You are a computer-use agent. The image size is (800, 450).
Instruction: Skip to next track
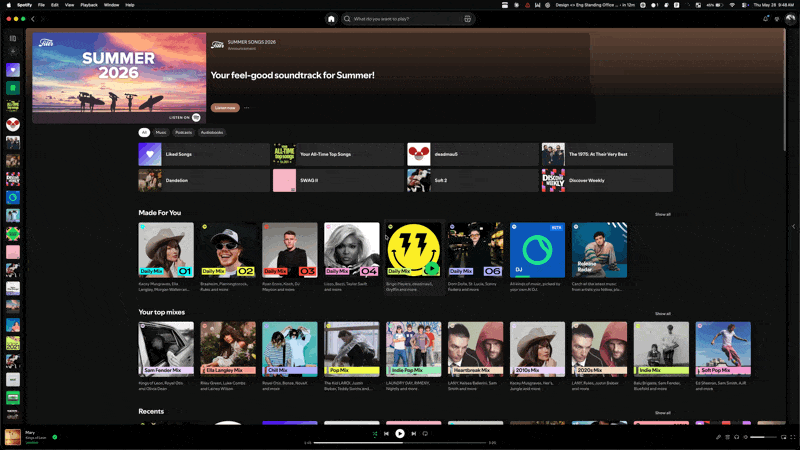pos(414,434)
